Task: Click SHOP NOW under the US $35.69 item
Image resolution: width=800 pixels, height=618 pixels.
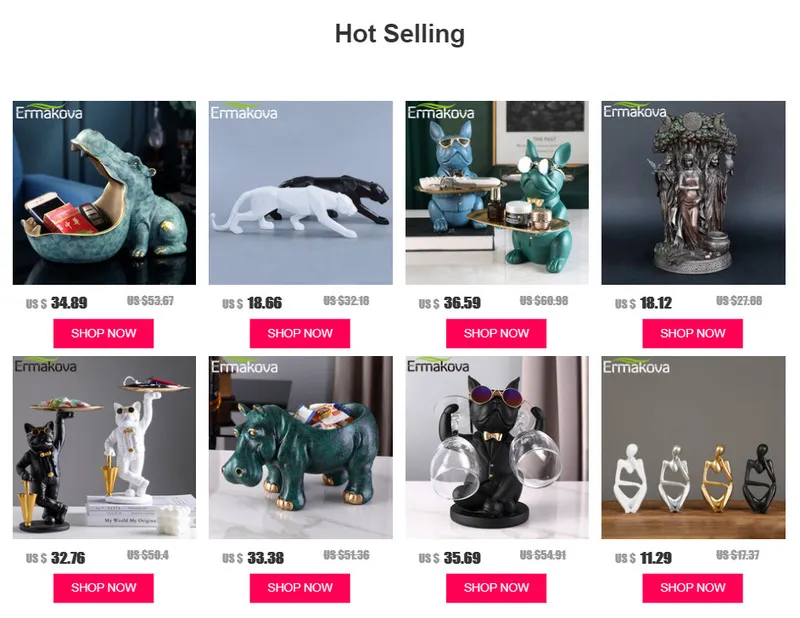Action: click(496, 588)
